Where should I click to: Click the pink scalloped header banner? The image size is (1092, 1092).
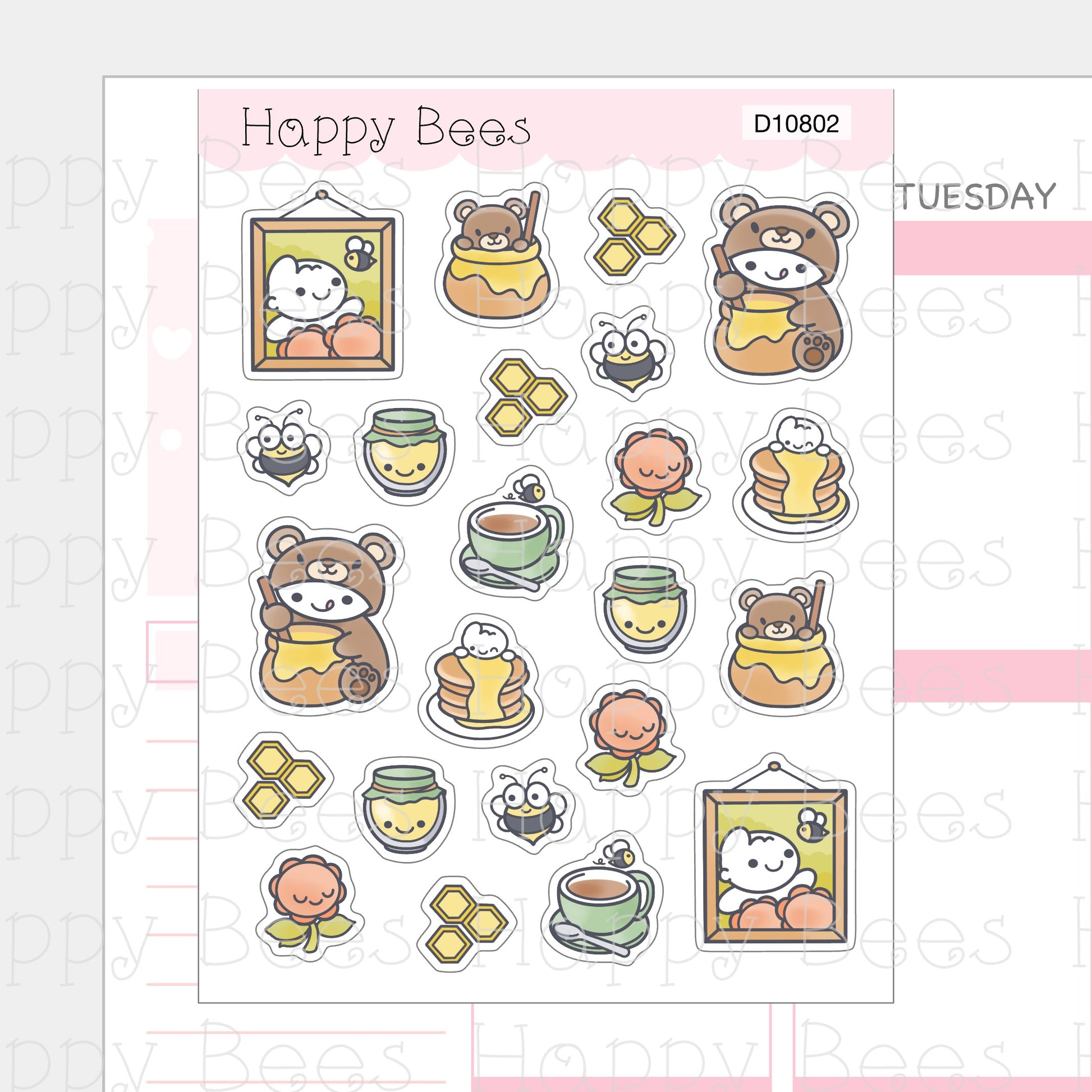tap(546, 130)
